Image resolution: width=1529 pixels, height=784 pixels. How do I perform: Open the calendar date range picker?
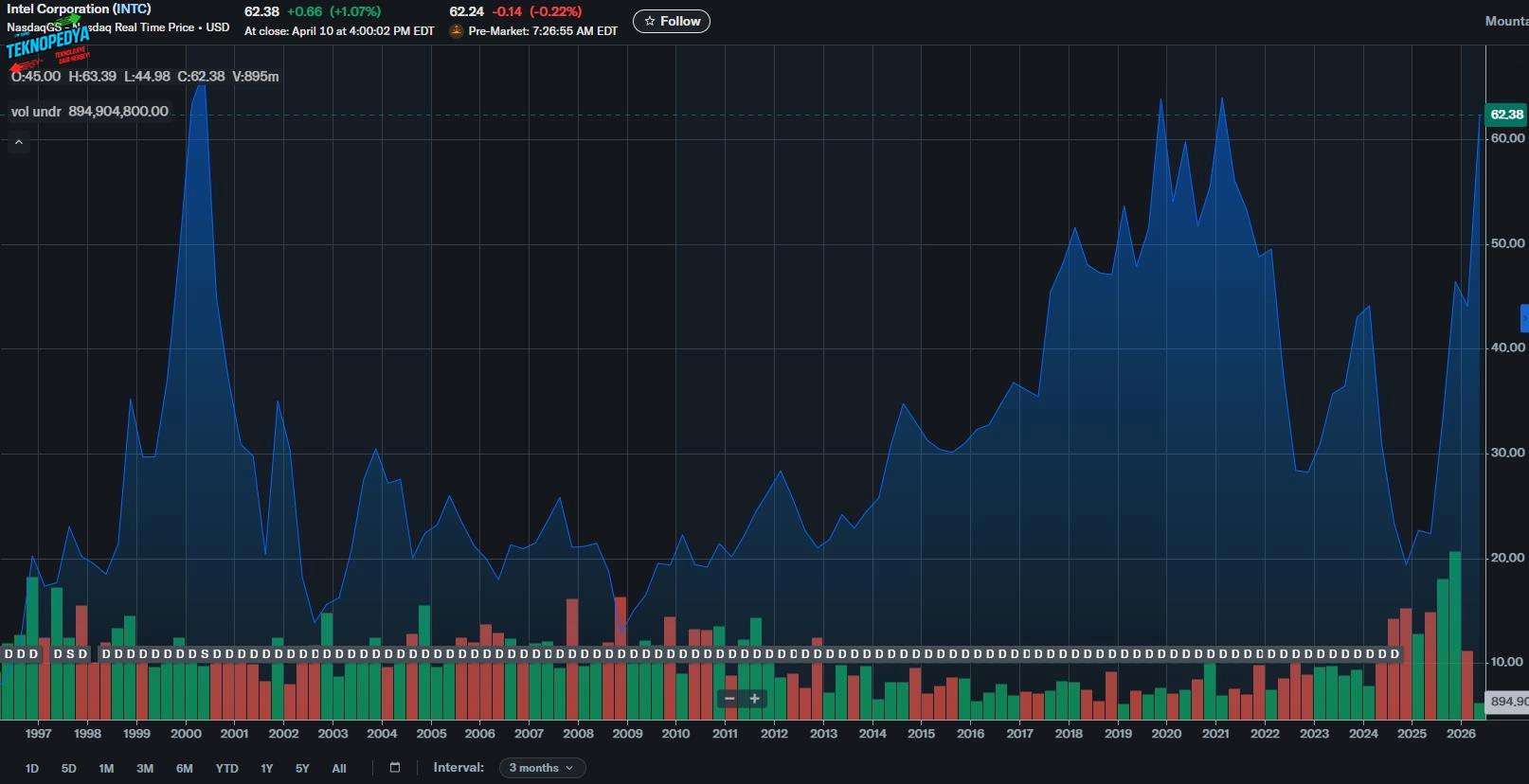coord(395,768)
